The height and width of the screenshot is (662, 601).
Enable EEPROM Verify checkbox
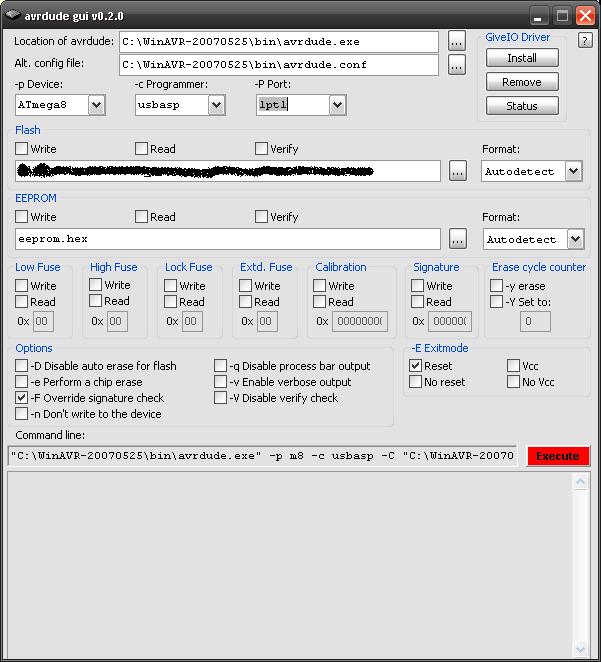tap(261, 217)
